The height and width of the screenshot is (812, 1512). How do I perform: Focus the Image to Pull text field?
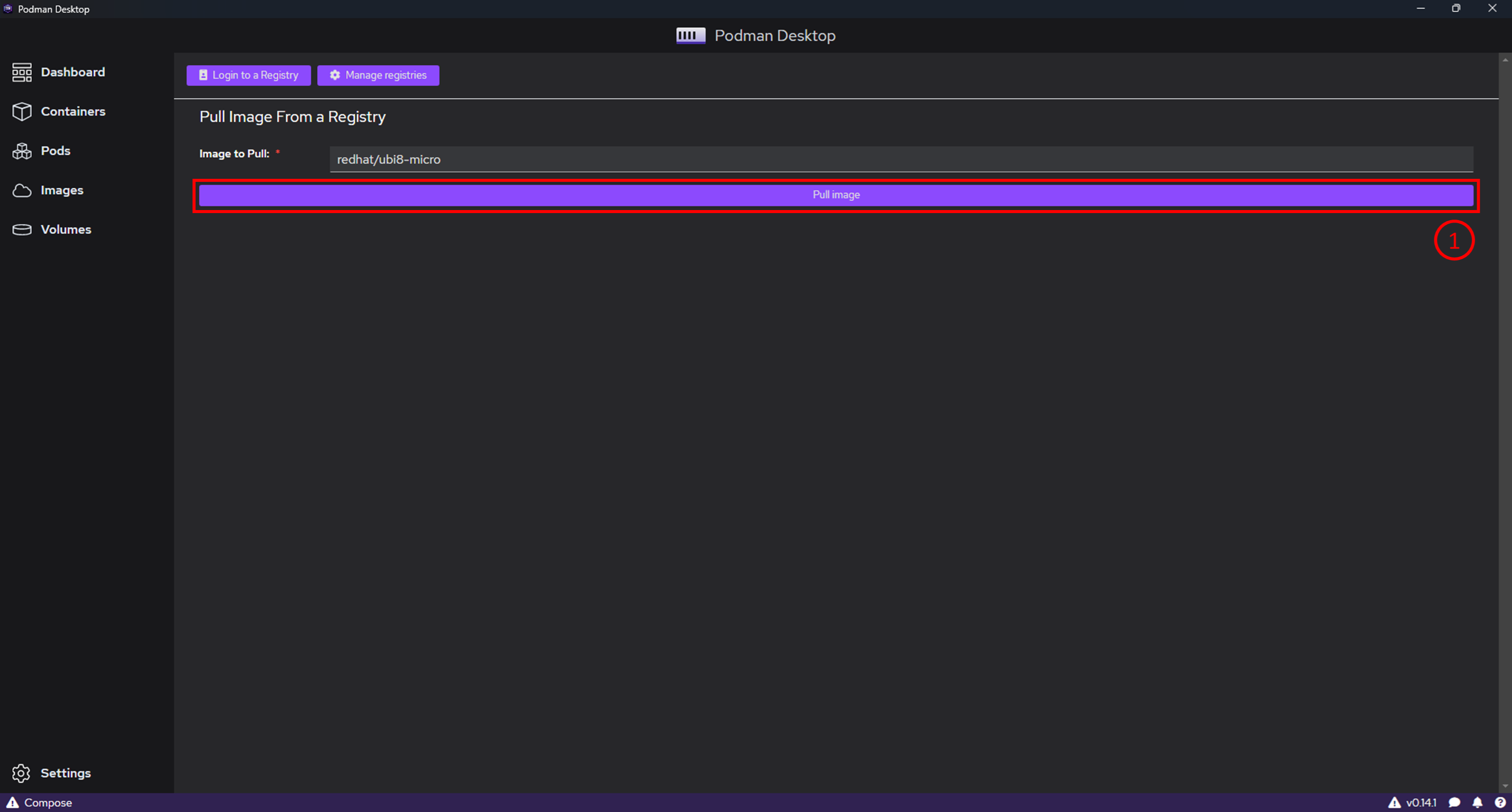[901, 160]
